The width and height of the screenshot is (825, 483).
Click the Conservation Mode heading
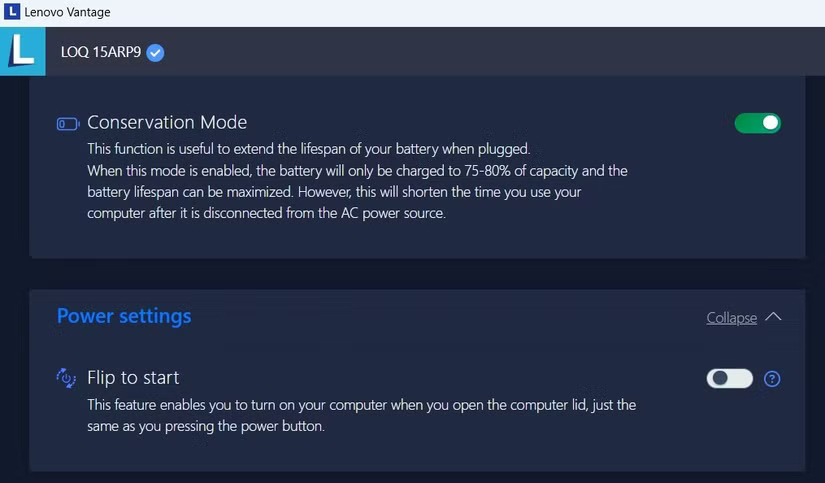(x=167, y=123)
